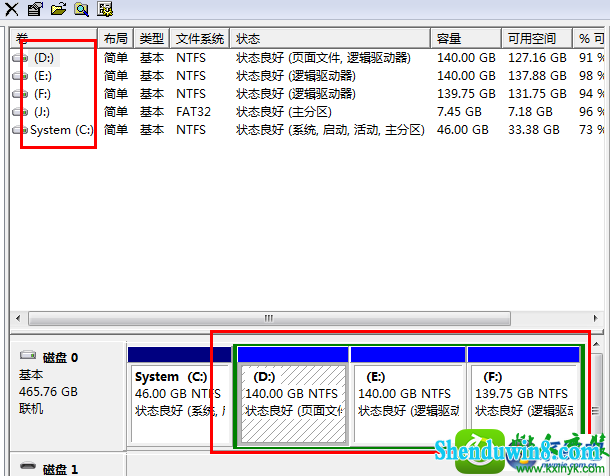
Task: Click status 状态良好 (页面文件, 逻辑驱动器)
Action: [x=323, y=58]
